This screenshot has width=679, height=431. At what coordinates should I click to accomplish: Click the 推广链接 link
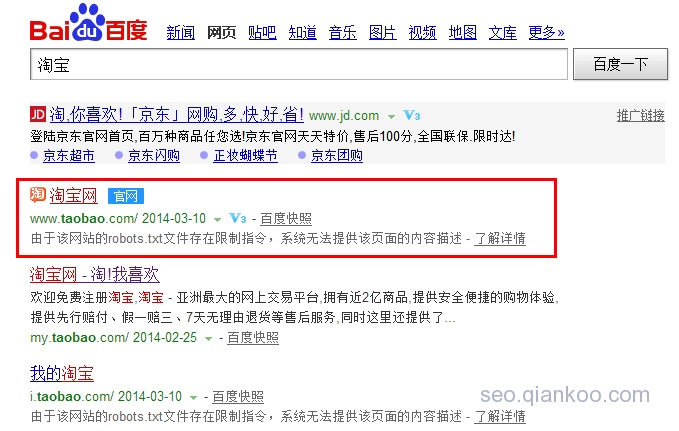click(640, 116)
